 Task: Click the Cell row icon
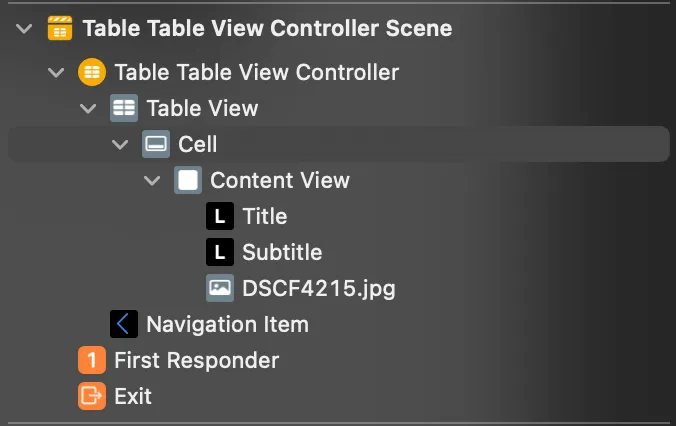156,144
